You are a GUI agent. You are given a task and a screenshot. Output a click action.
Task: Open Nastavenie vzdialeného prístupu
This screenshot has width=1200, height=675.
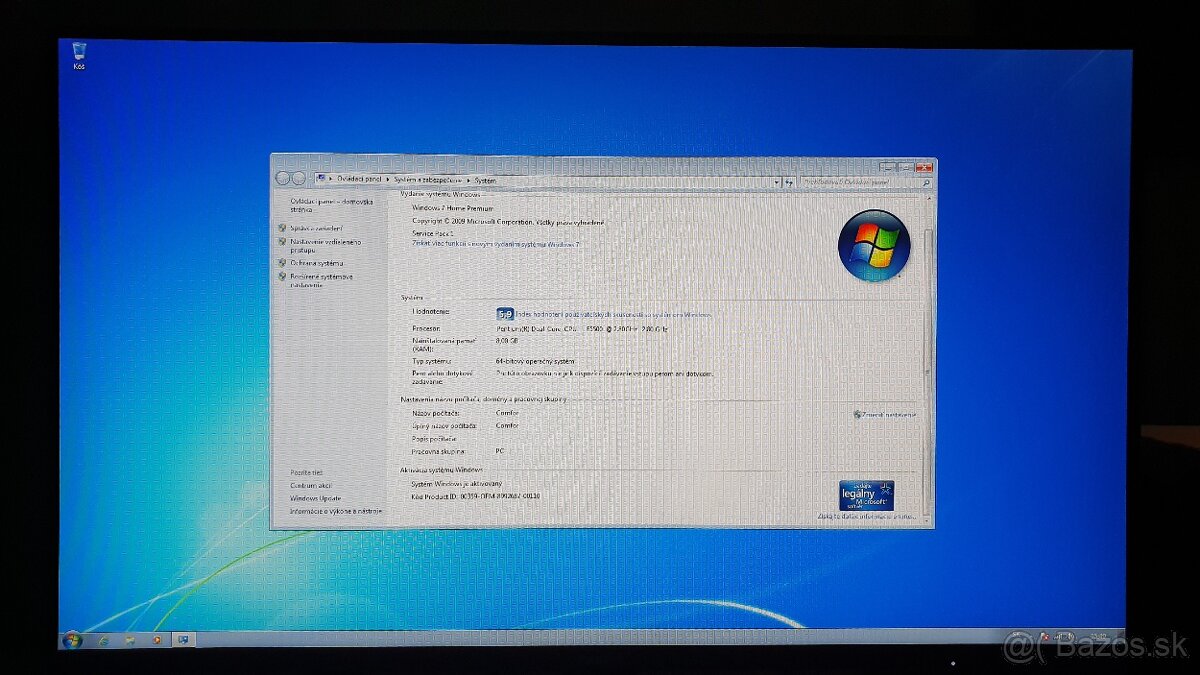tap(325, 245)
